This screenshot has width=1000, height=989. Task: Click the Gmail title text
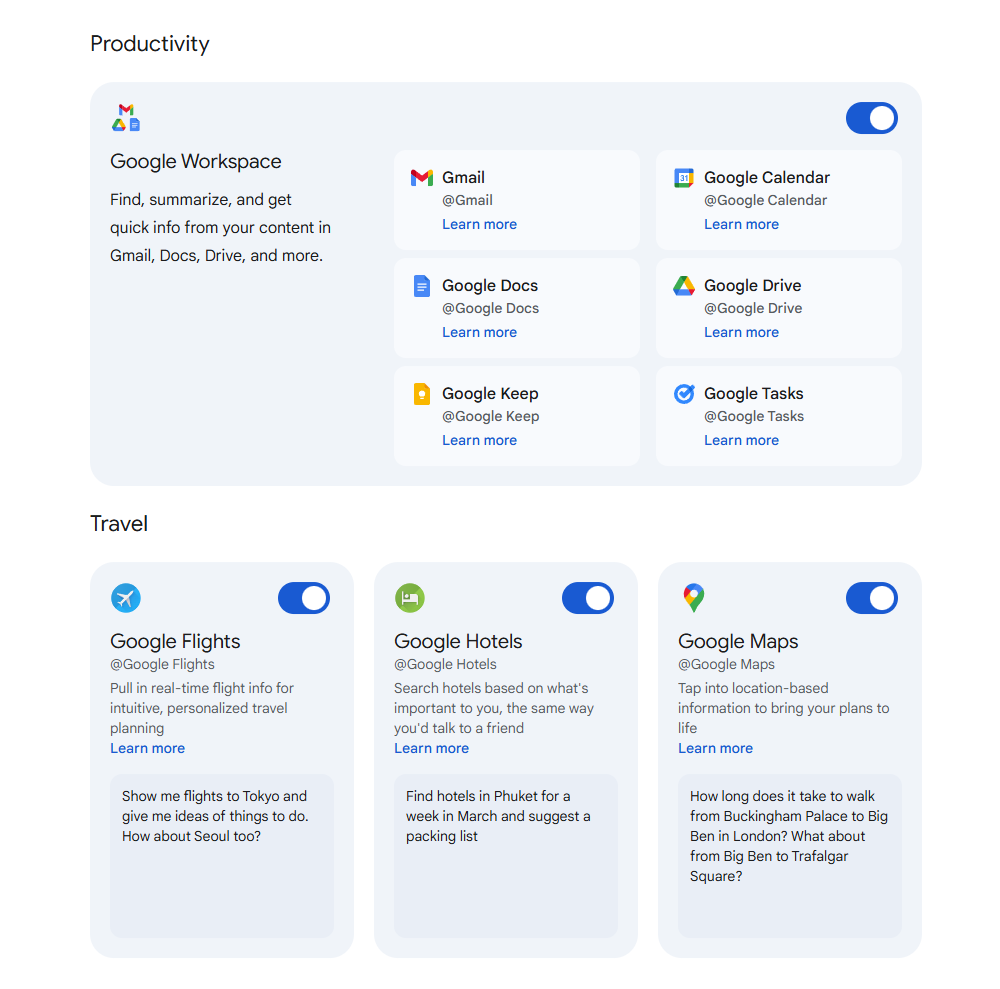click(464, 178)
